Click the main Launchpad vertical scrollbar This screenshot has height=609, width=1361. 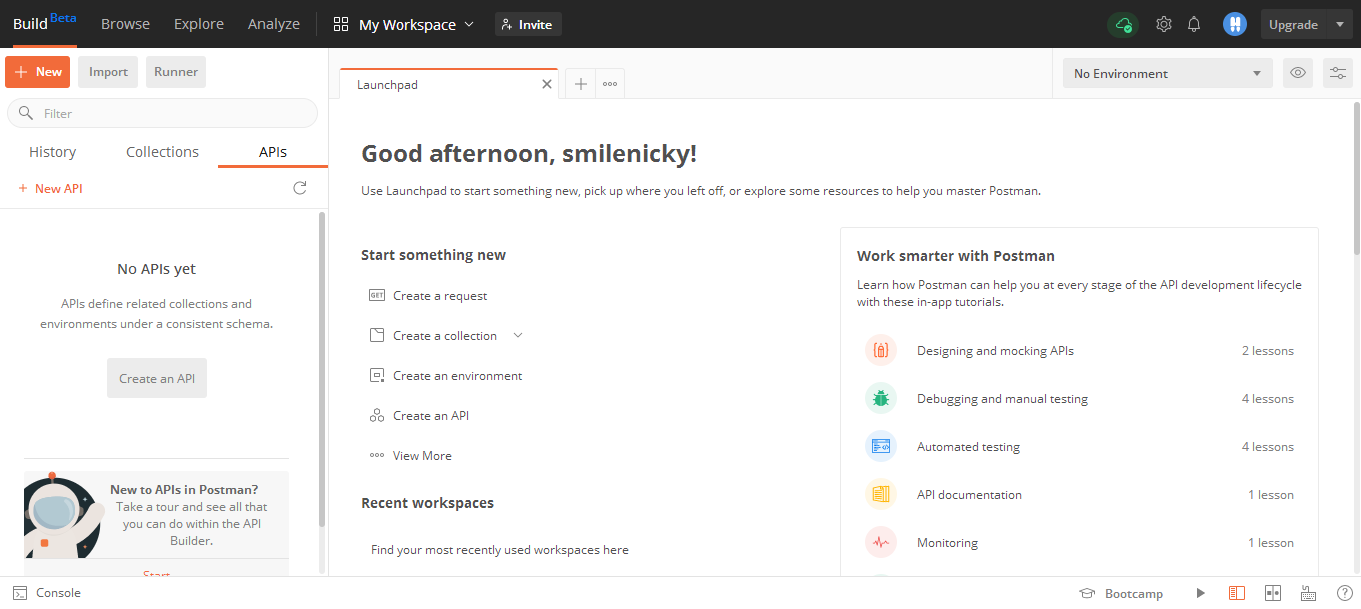tap(1356, 180)
